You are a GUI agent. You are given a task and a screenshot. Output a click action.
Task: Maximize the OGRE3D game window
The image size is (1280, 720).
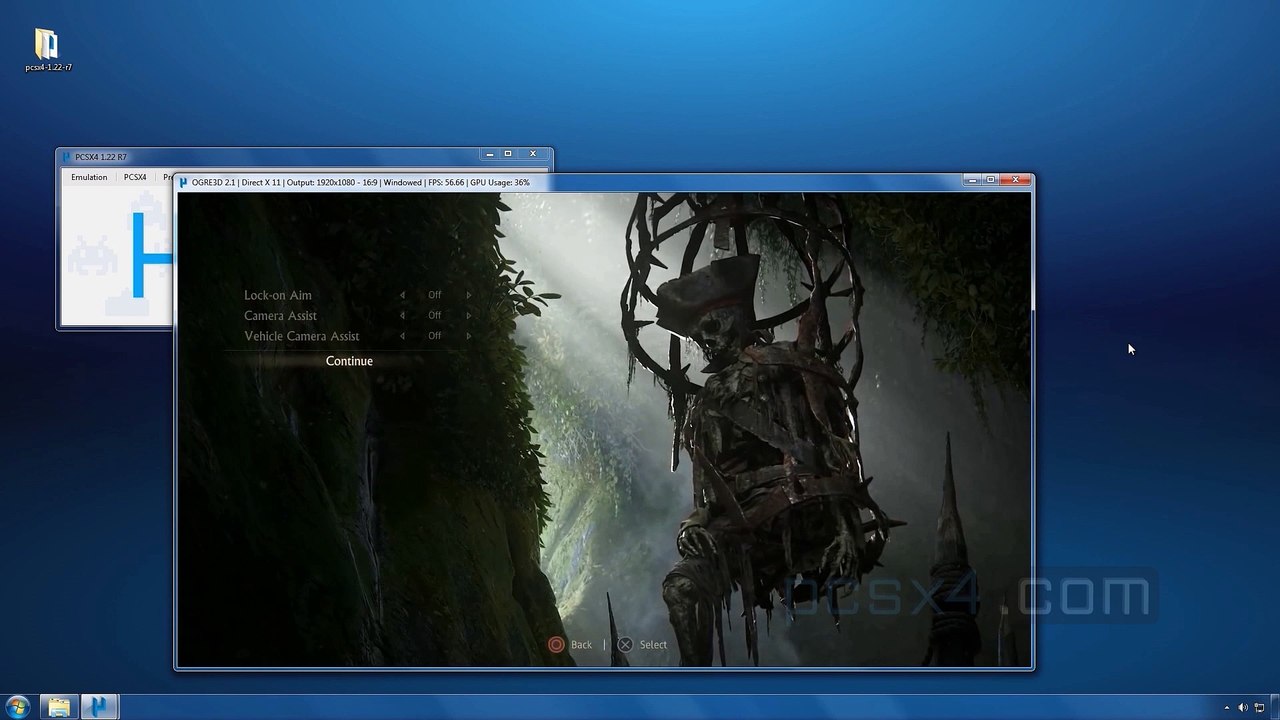click(991, 180)
